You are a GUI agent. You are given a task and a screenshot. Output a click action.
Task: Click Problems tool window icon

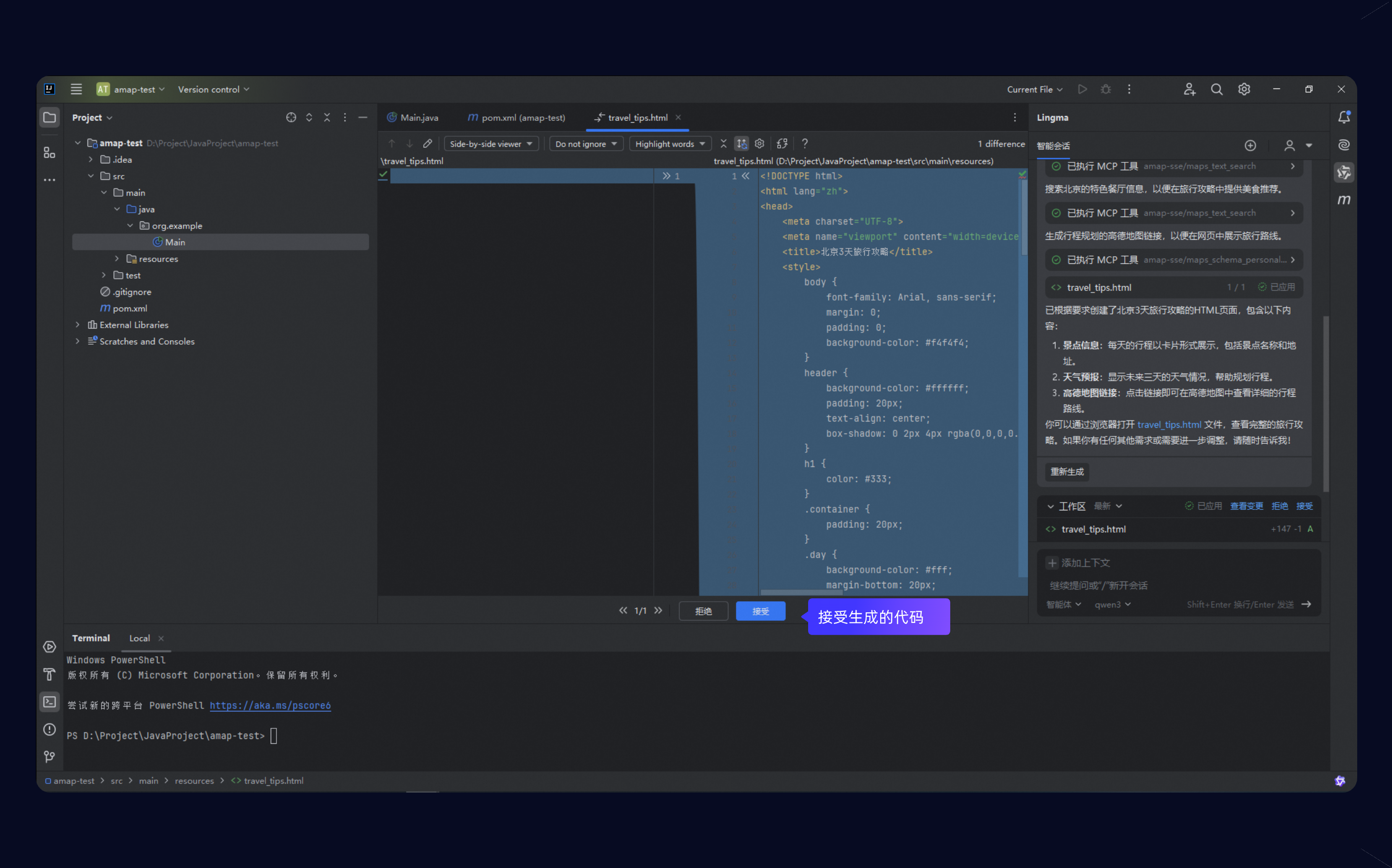point(49,729)
